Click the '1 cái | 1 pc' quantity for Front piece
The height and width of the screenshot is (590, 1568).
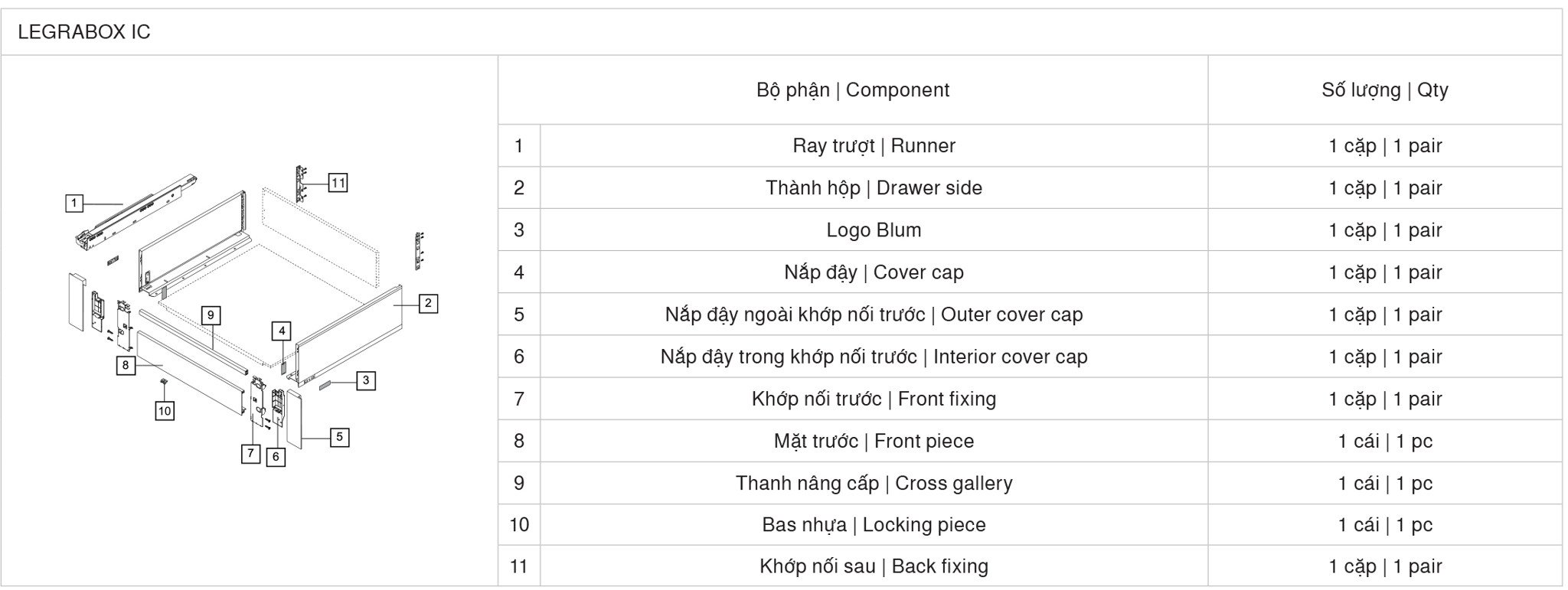[x=1385, y=441]
